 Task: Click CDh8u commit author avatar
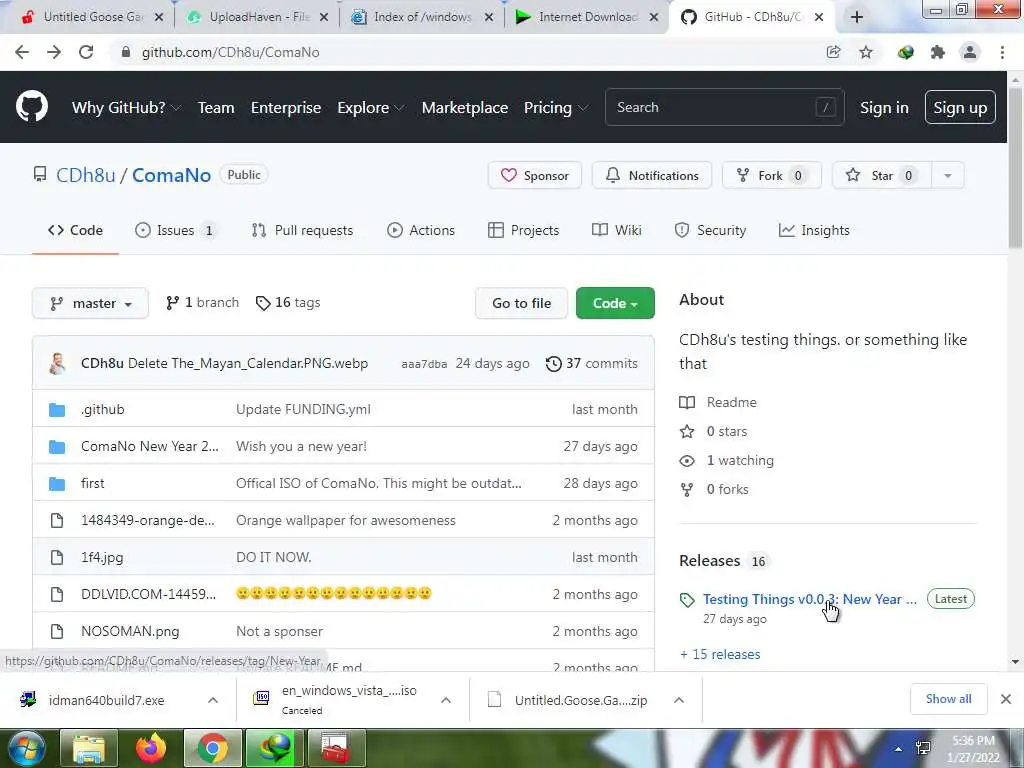[x=57, y=363]
